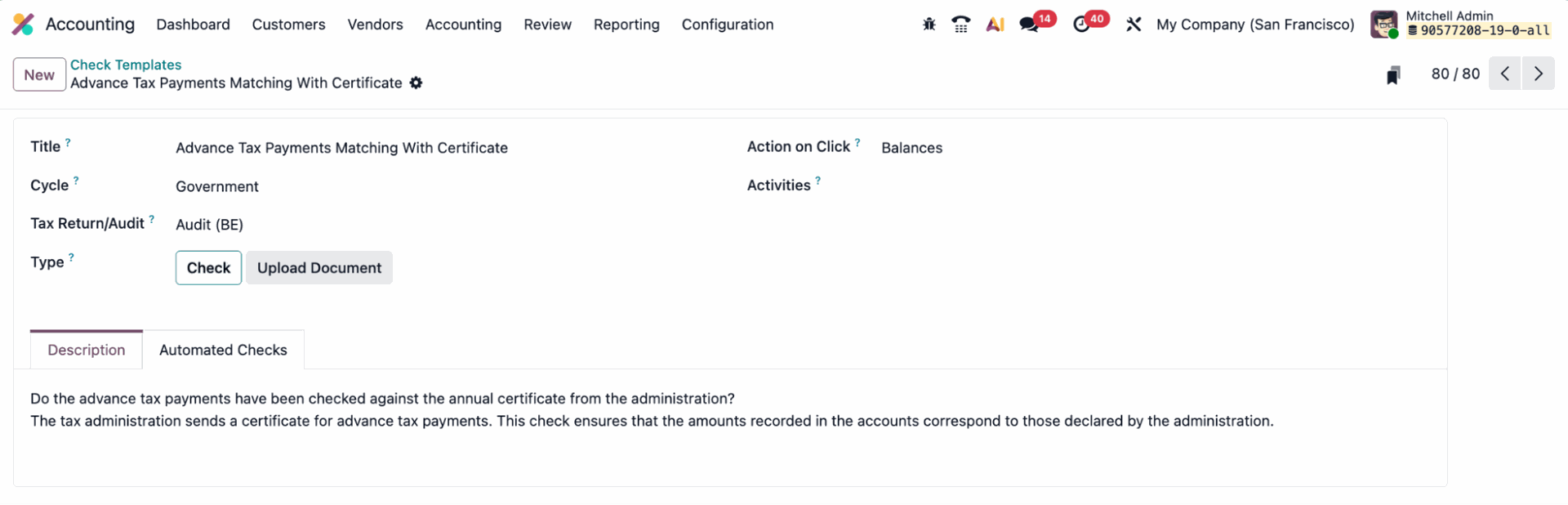
Task: Click the wrench tools icon
Action: click(x=1134, y=25)
